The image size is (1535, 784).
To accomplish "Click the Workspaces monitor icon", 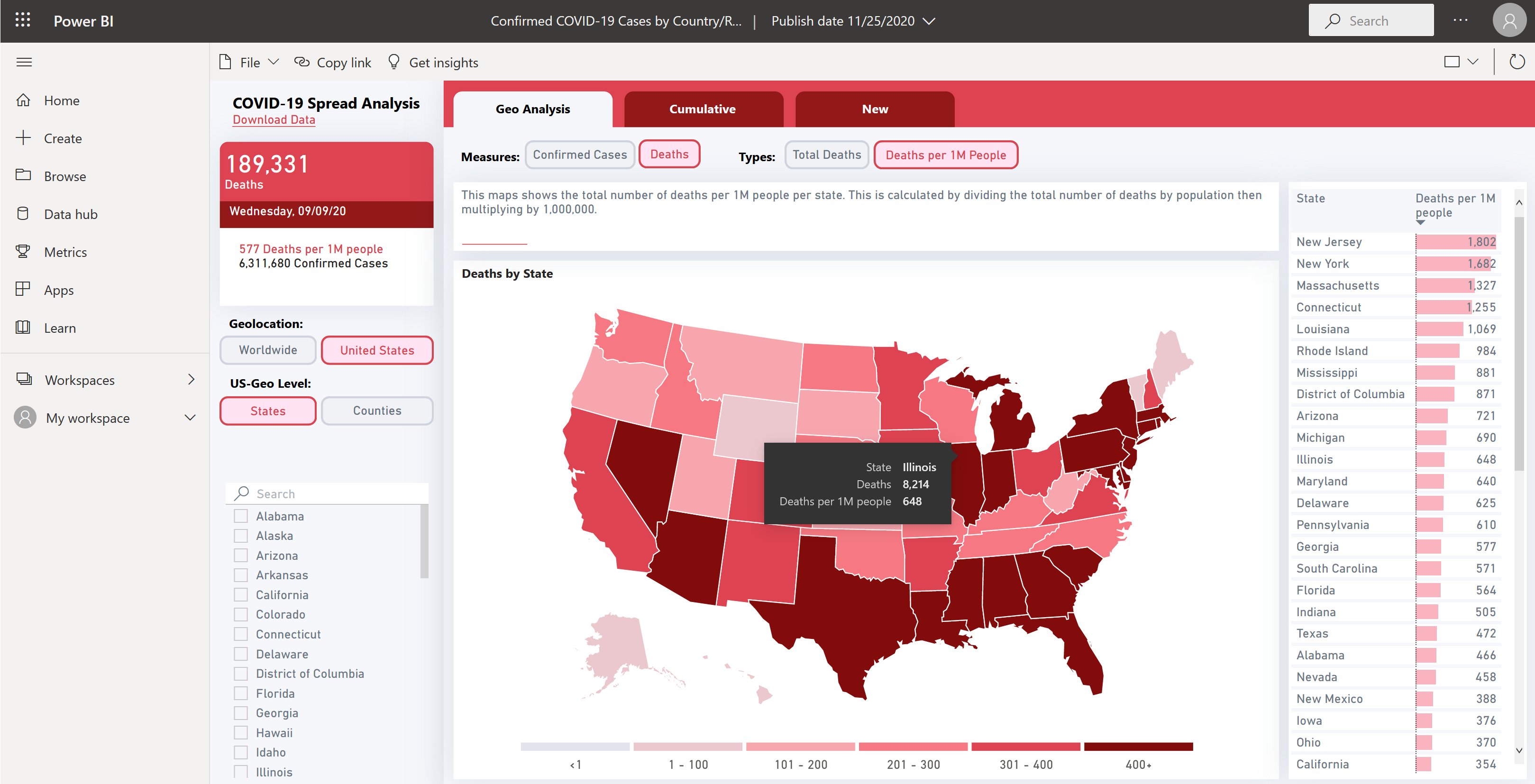I will 25,379.
